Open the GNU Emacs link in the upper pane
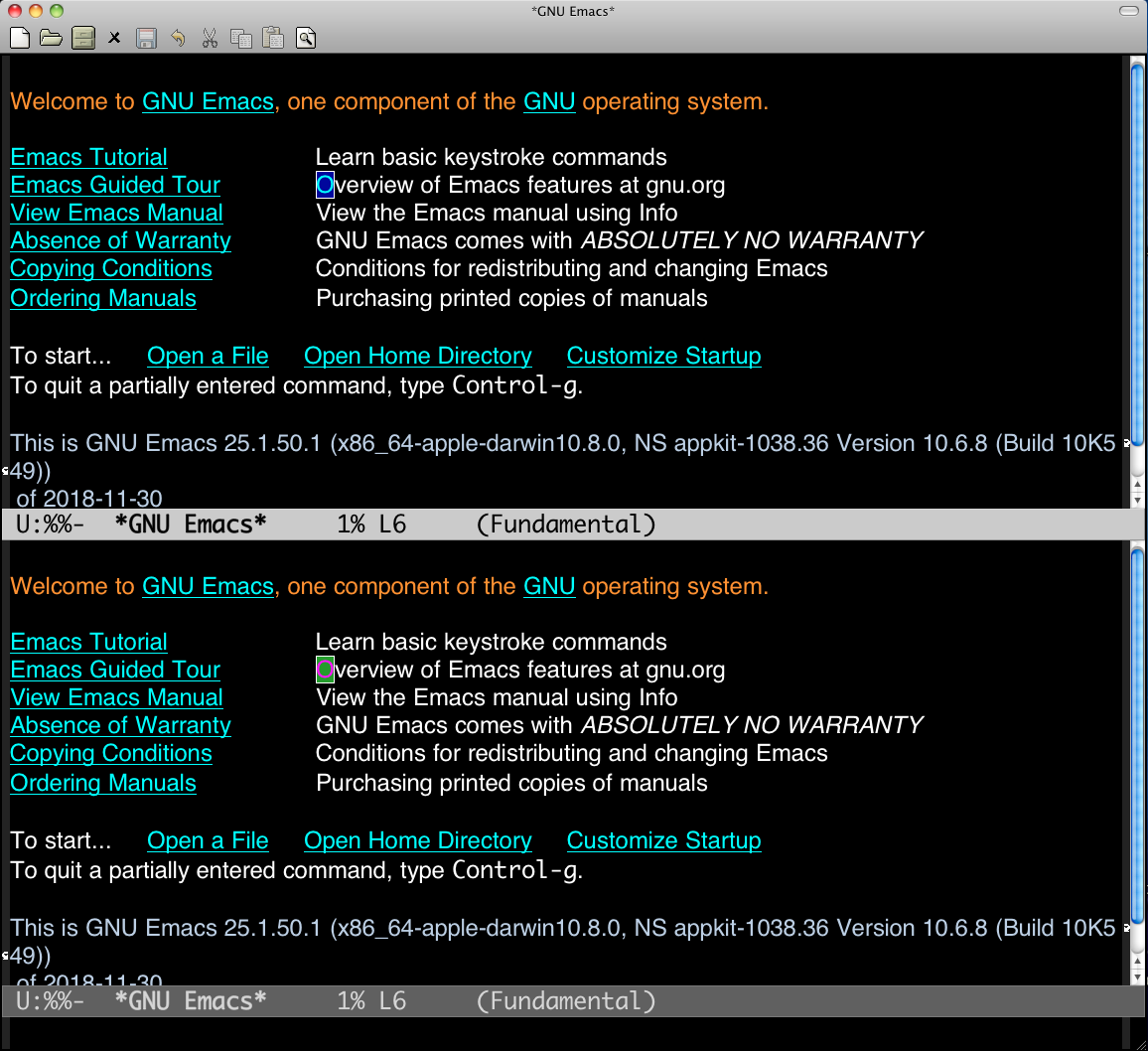Image resolution: width=1148 pixels, height=1051 pixels. [x=208, y=101]
